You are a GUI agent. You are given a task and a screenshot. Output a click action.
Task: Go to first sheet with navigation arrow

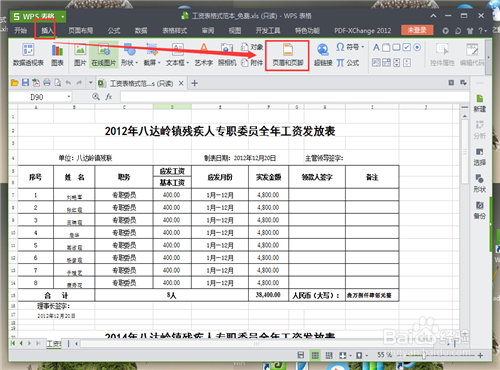[13, 343]
